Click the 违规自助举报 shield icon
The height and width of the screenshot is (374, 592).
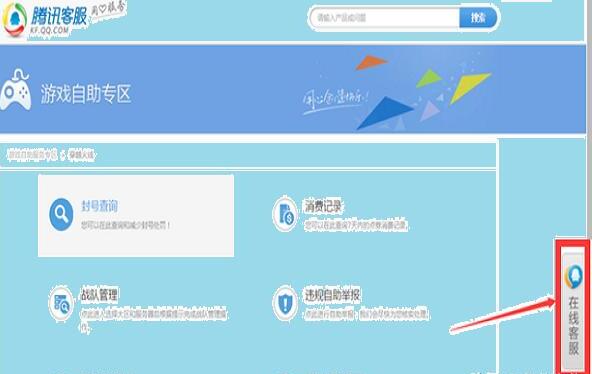point(285,303)
